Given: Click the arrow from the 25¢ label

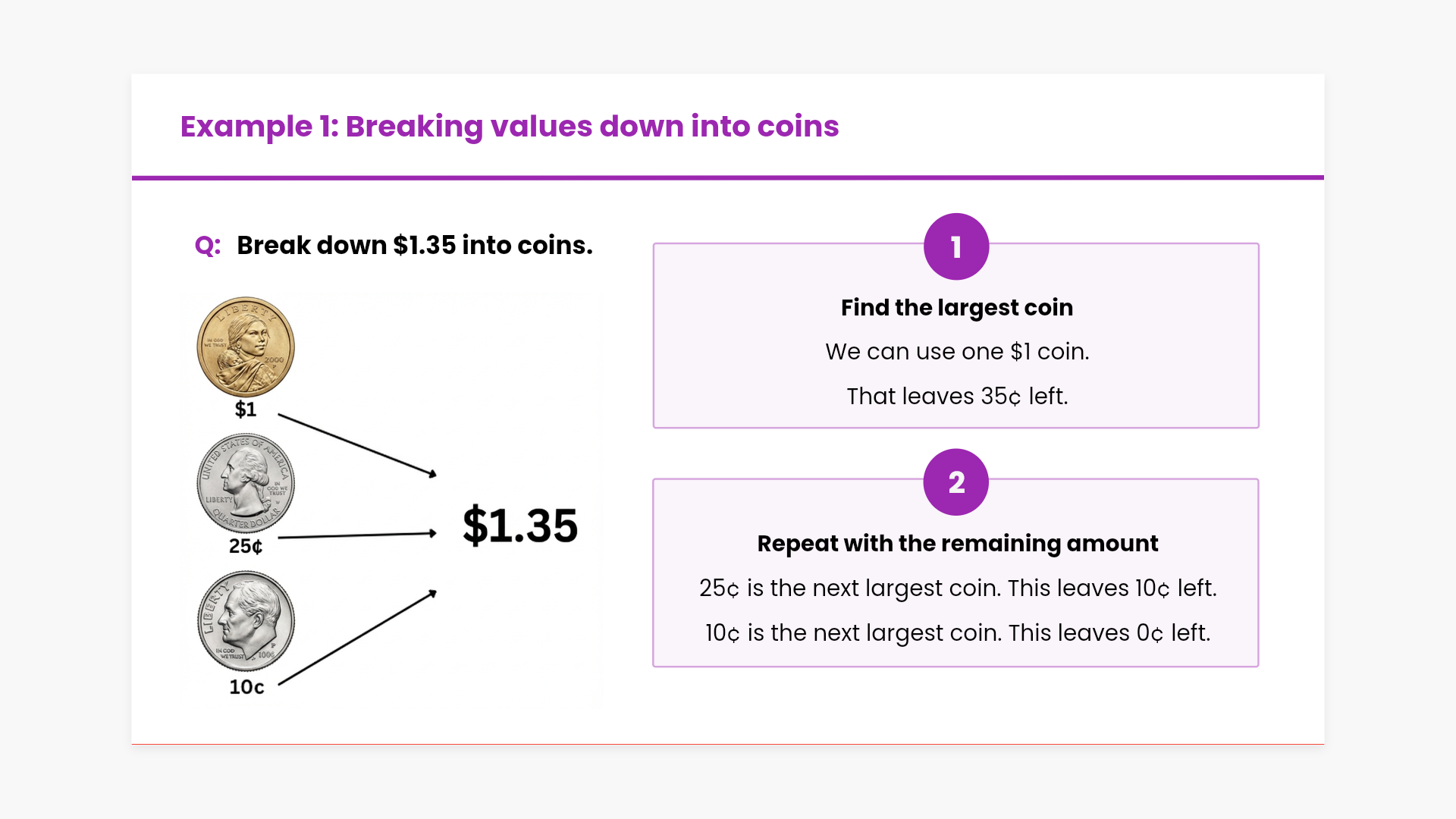Looking at the screenshot, I should [356, 535].
